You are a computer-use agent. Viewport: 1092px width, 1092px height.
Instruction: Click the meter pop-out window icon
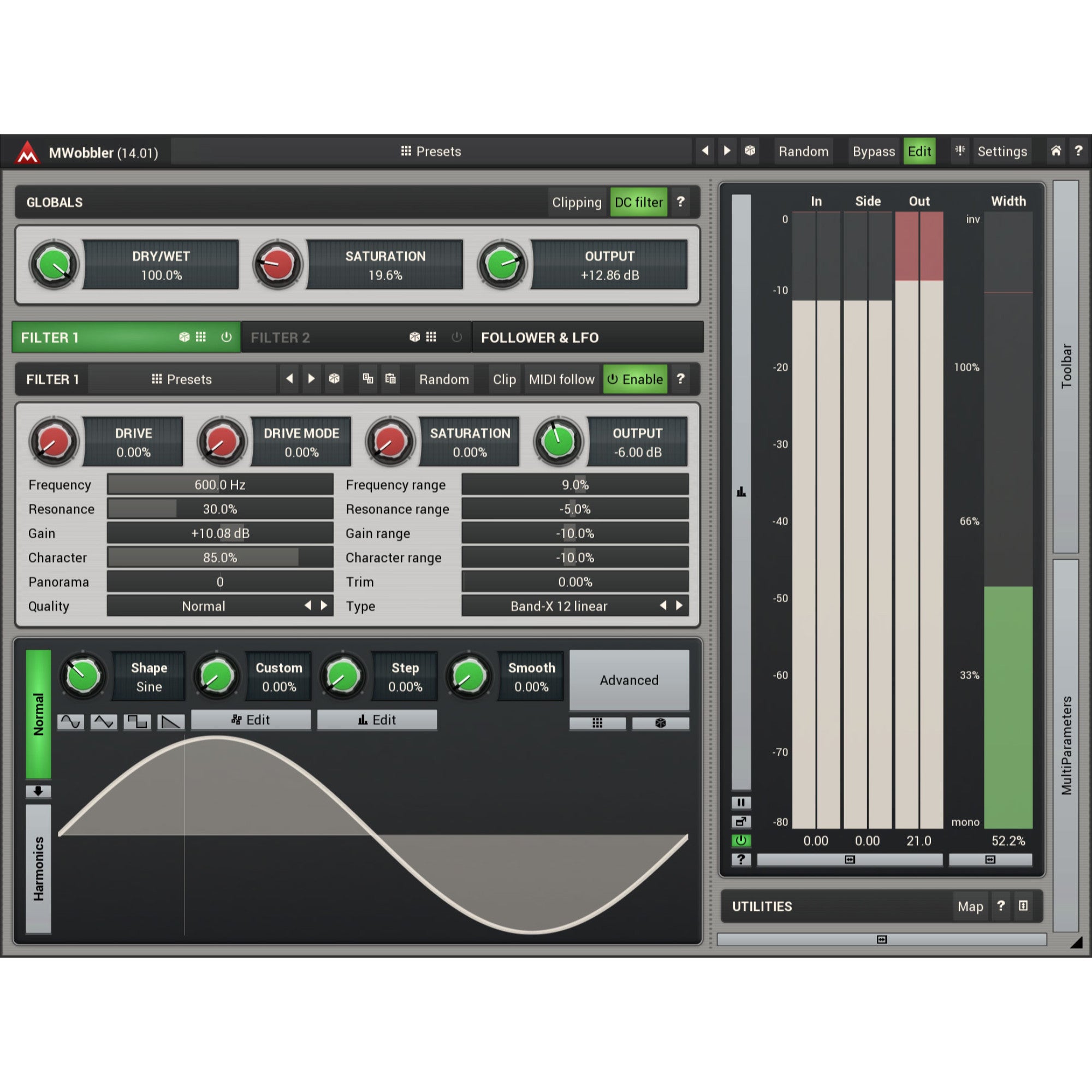click(741, 822)
